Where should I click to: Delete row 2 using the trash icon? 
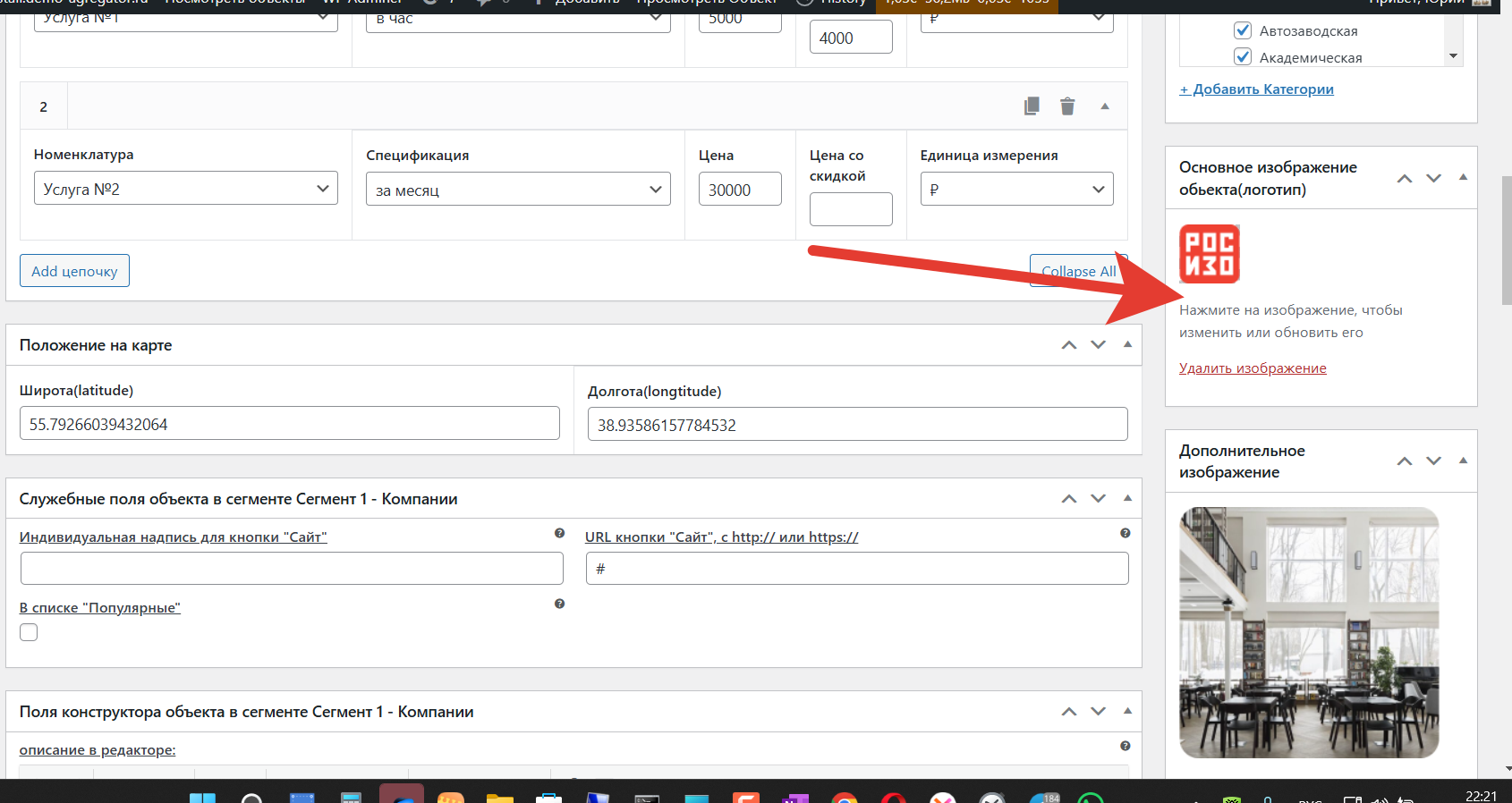(1067, 106)
